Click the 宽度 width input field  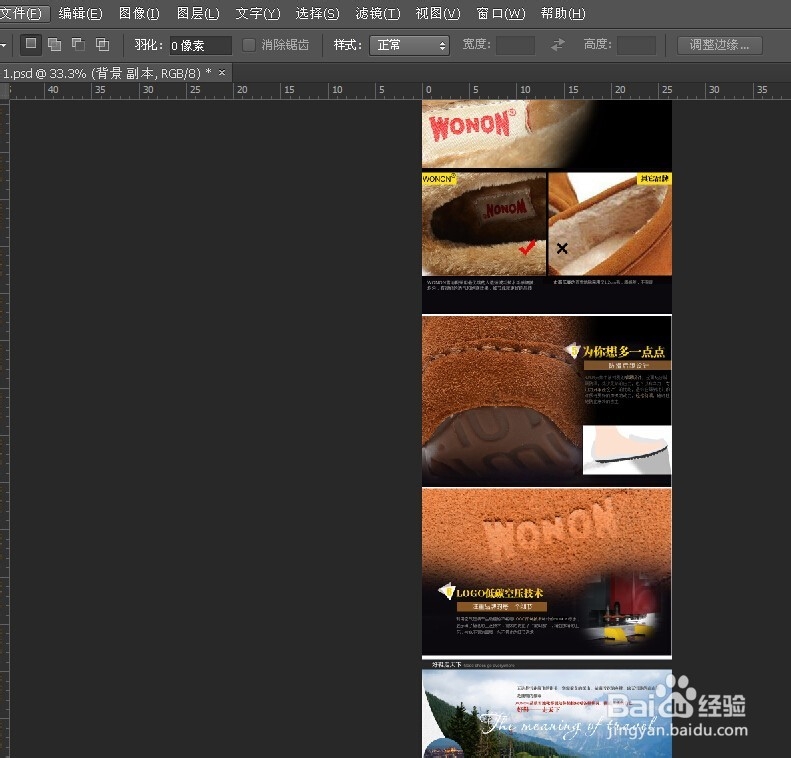pyautogui.click(x=515, y=45)
